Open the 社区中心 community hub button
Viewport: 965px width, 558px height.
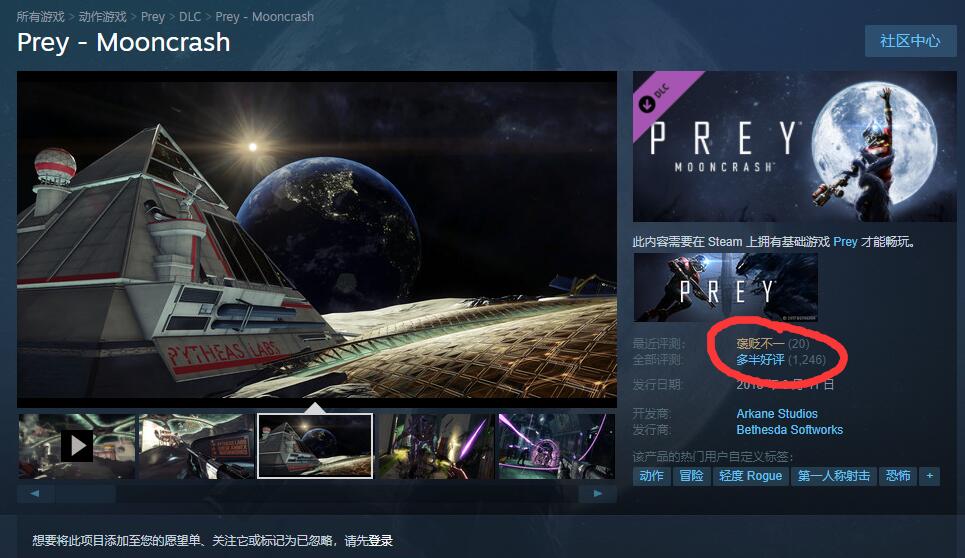910,41
